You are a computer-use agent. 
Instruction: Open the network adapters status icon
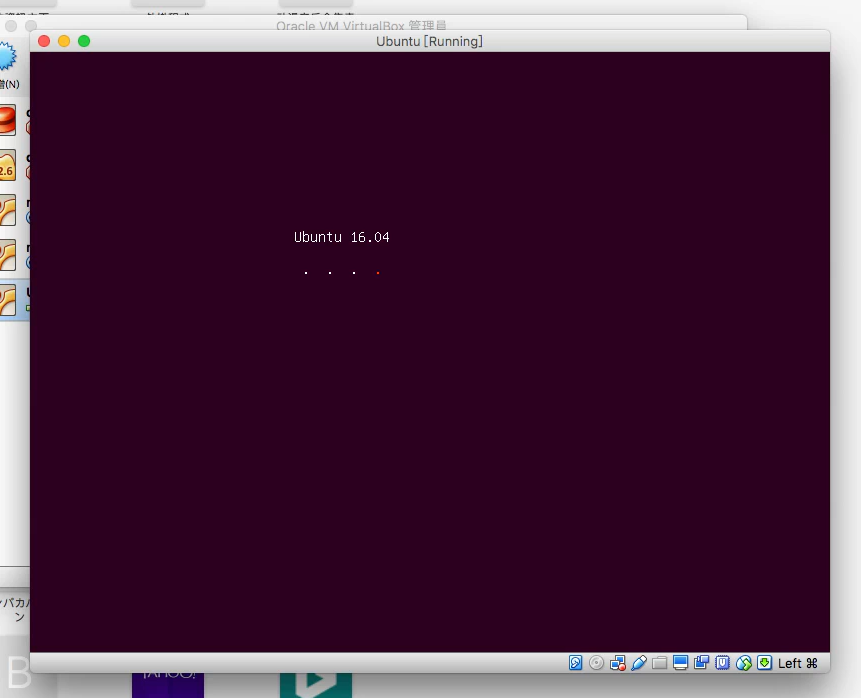click(617, 663)
